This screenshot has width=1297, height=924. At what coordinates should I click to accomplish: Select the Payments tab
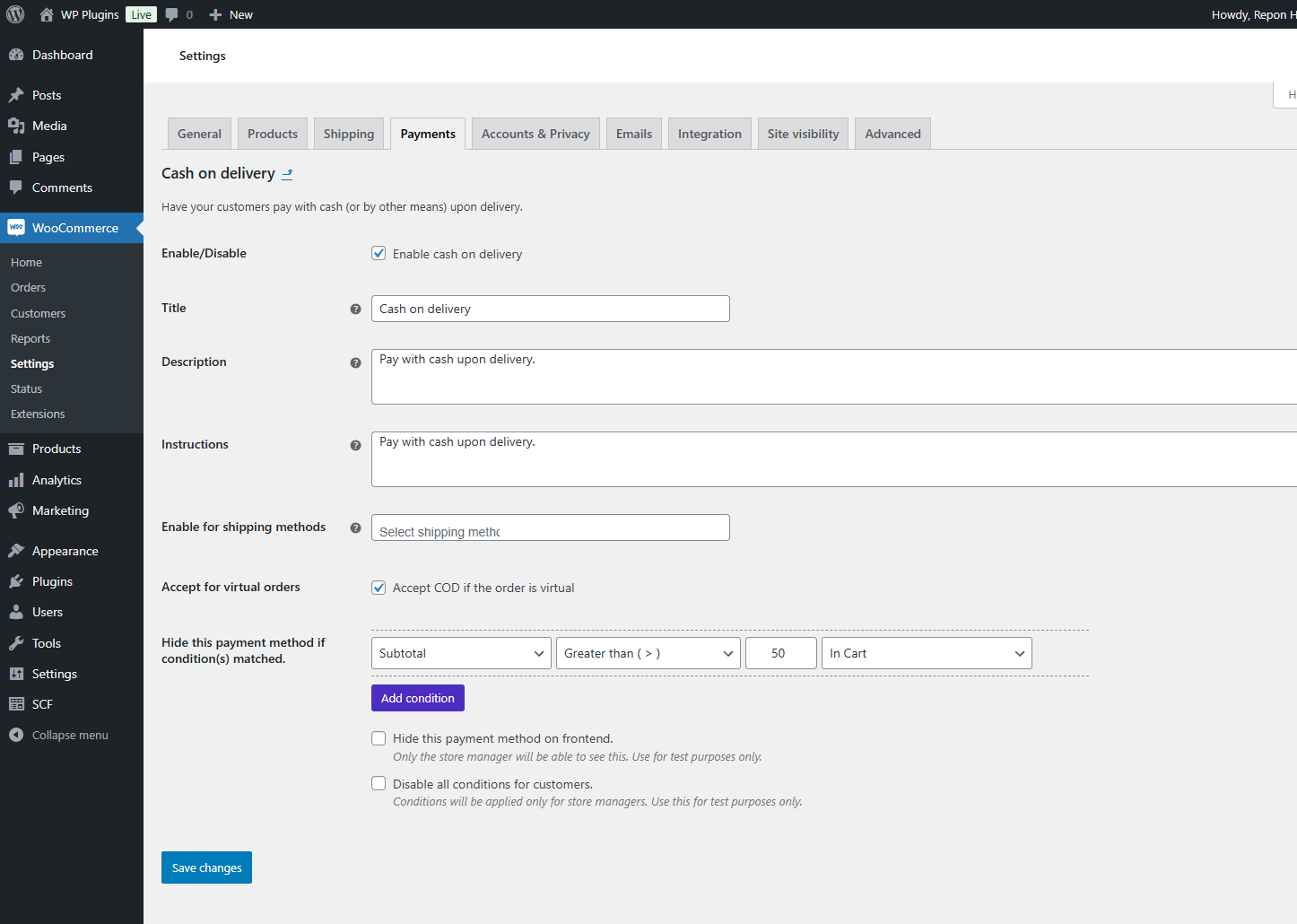428,134
